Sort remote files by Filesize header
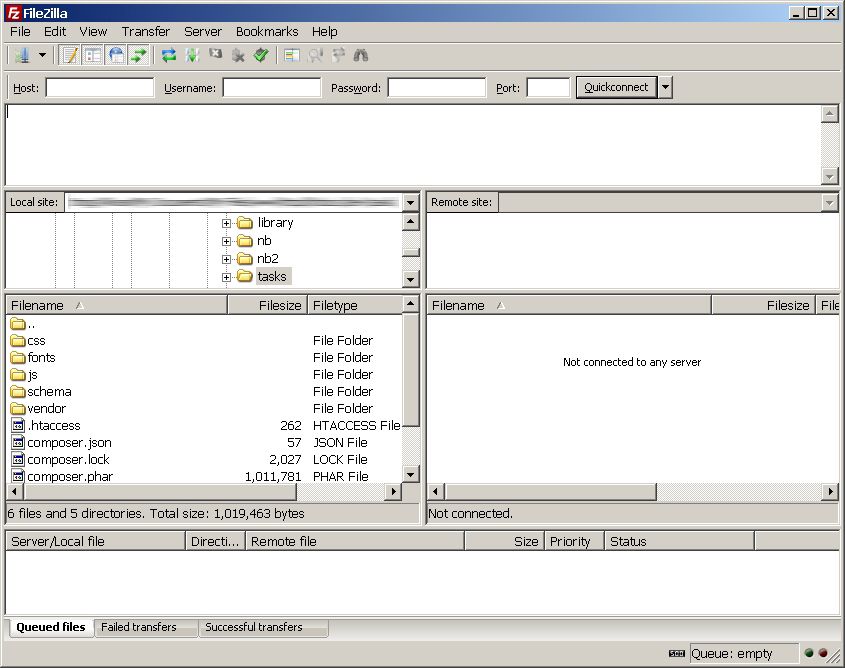 pyautogui.click(x=764, y=305)
